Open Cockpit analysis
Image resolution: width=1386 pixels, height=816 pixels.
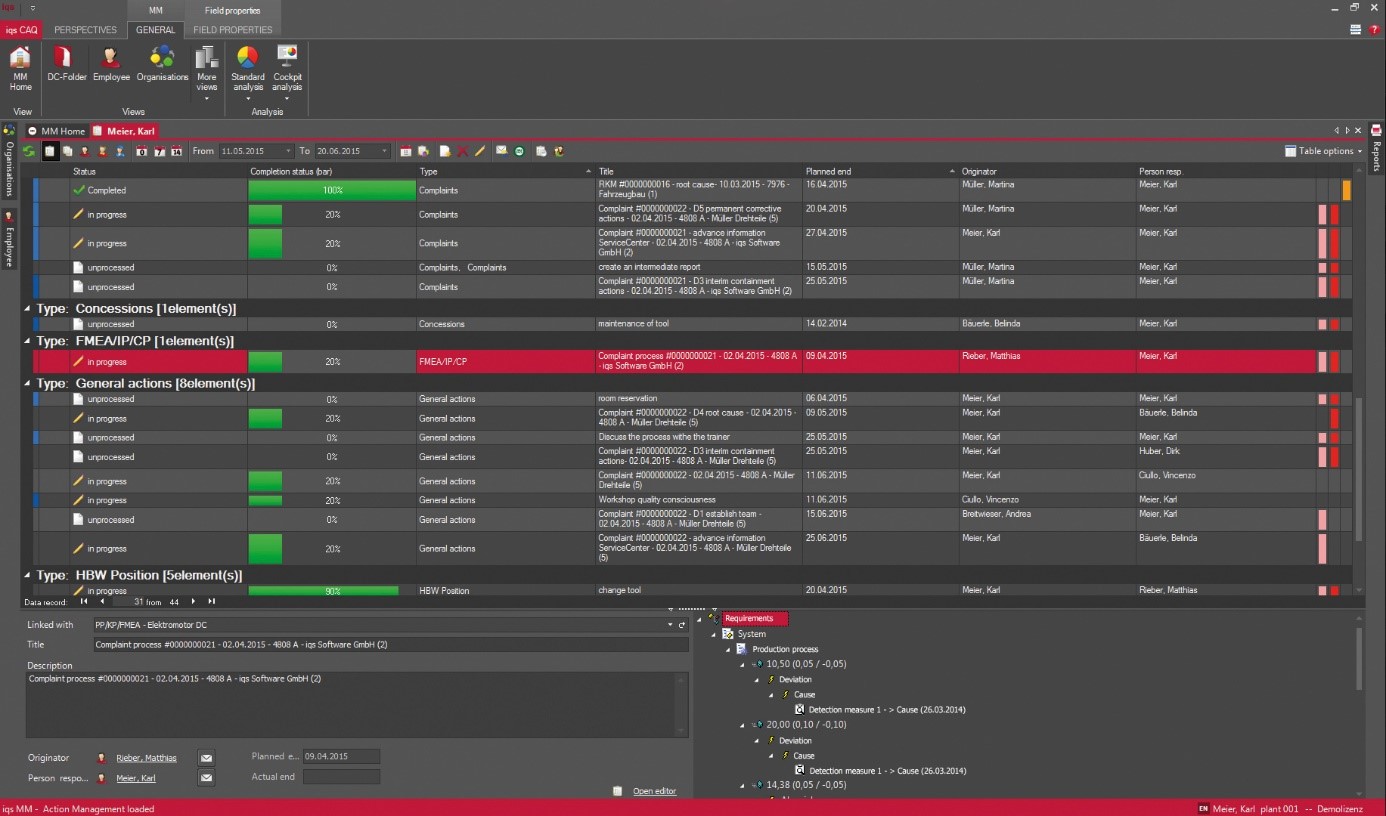click(287, 66)
